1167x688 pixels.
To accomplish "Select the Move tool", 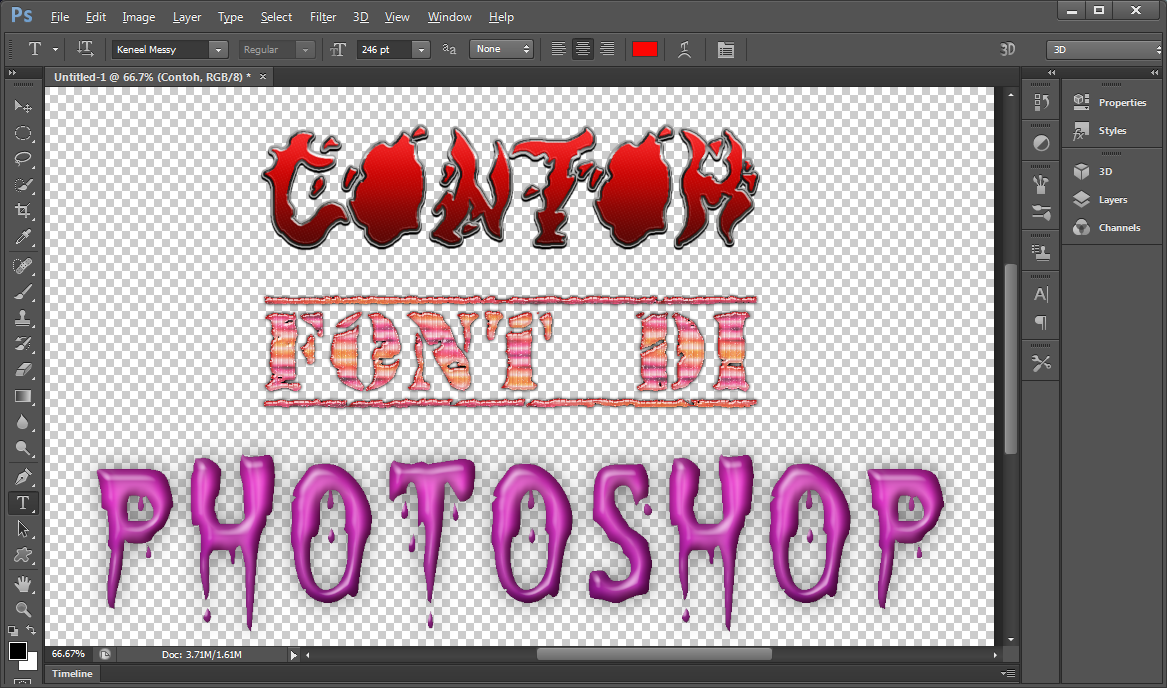I will (23, 106).
